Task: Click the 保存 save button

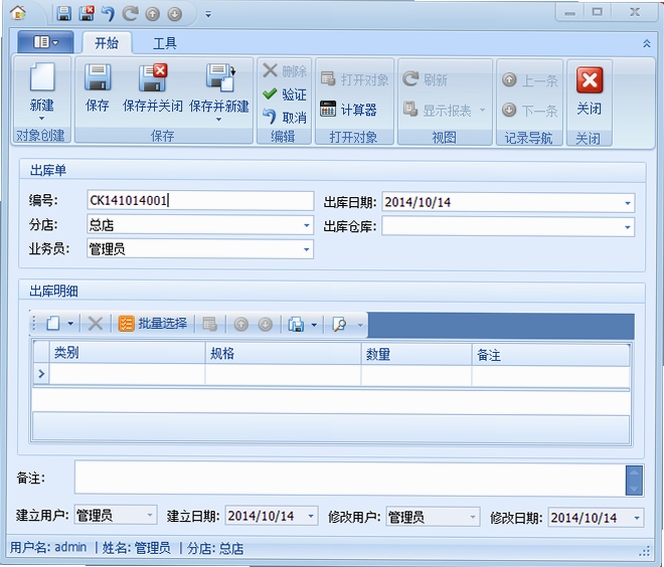Action: click(97, 88)
